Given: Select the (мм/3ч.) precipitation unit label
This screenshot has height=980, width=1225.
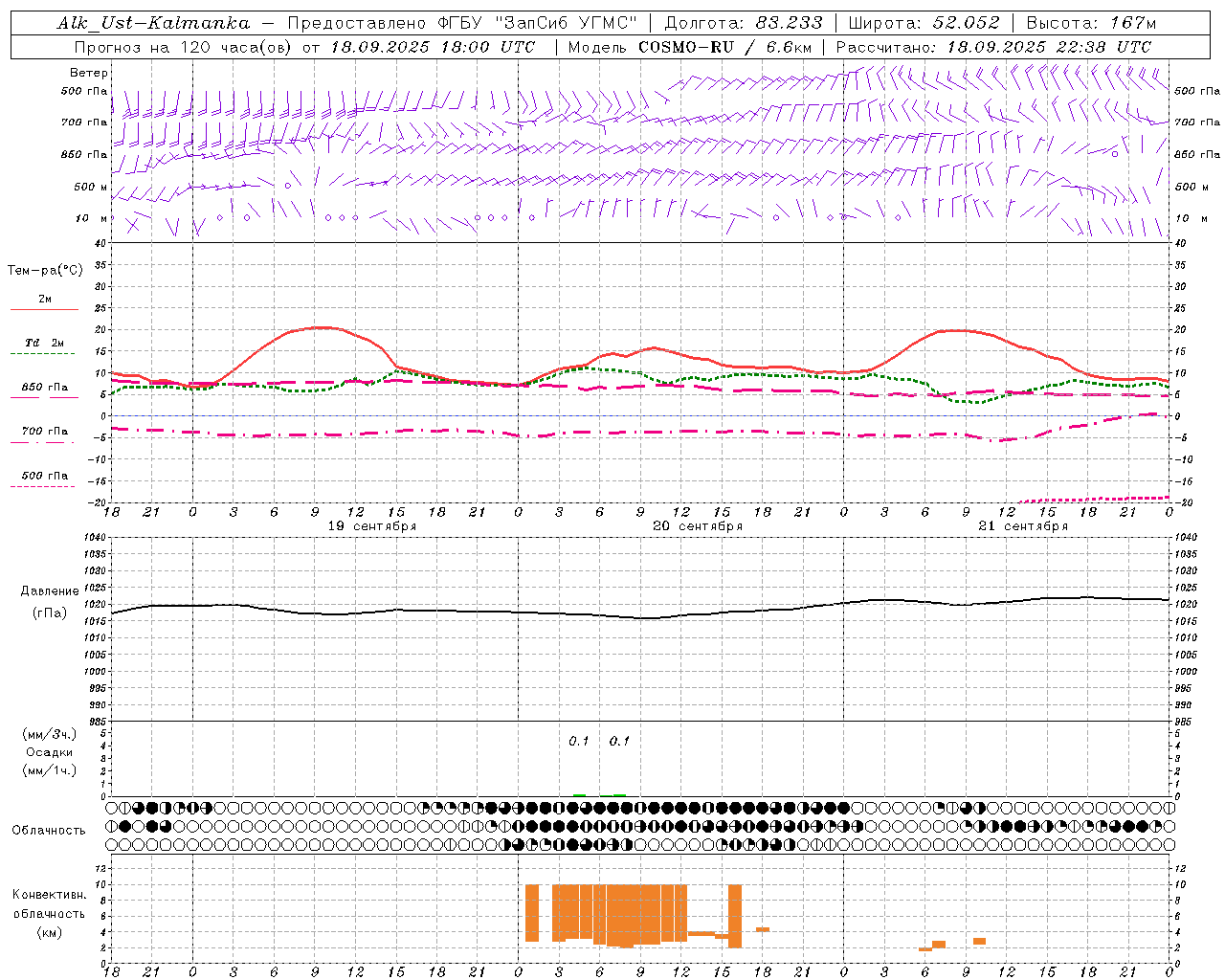Looking at the screenshot, I should pos(50,734).
